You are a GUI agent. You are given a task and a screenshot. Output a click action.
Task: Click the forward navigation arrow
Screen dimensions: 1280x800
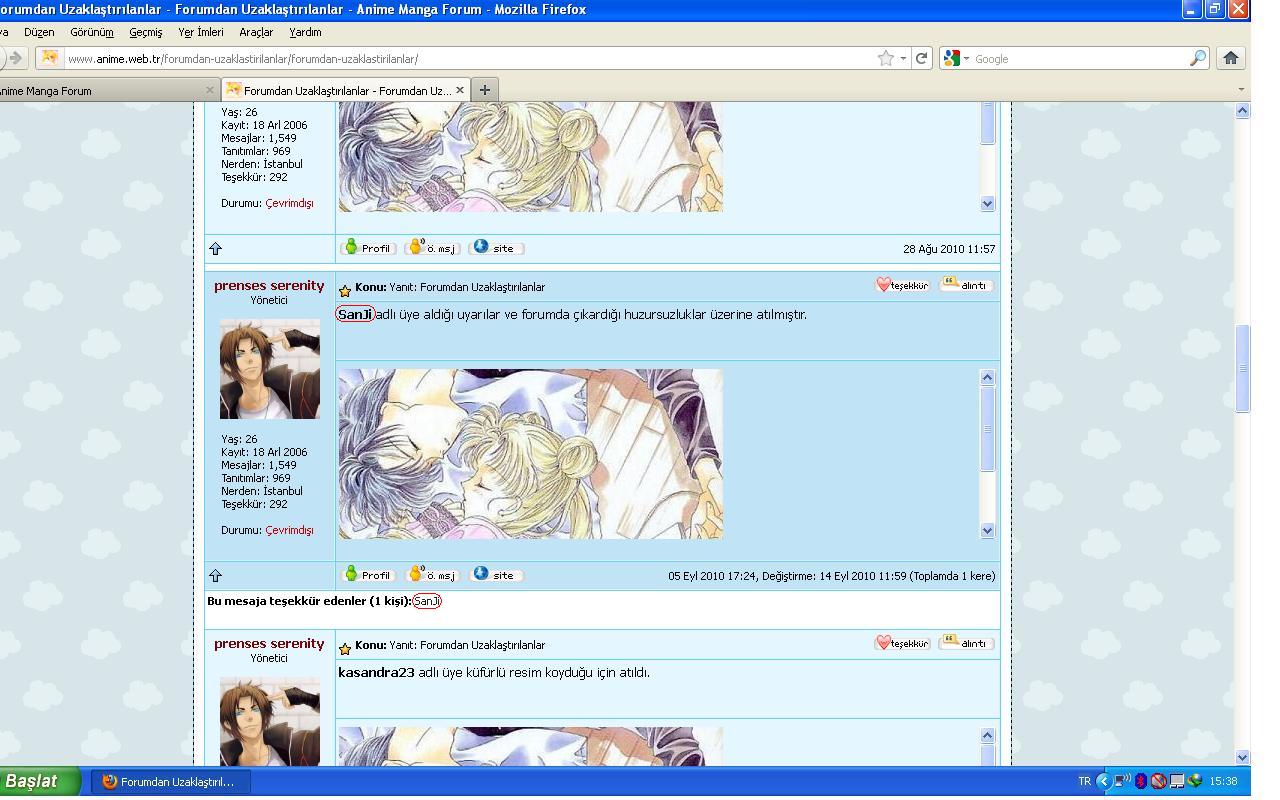[14, 58]
